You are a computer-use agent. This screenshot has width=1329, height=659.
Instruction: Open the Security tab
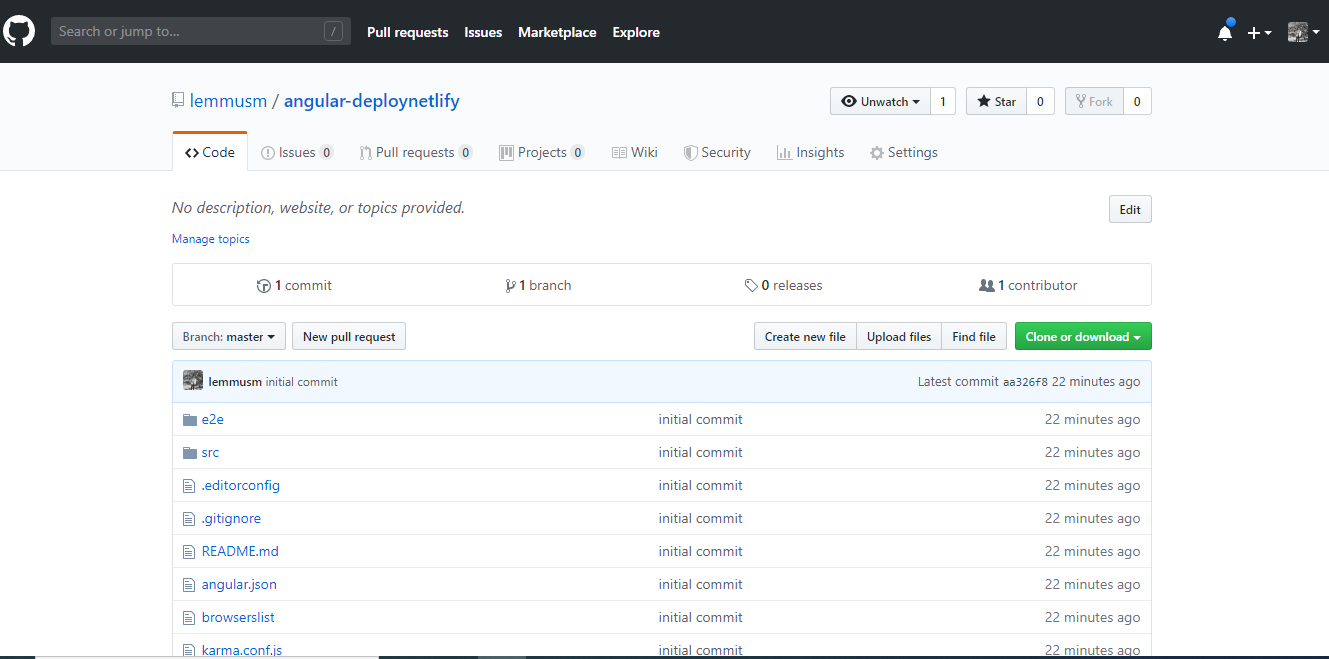pos(717,152)
